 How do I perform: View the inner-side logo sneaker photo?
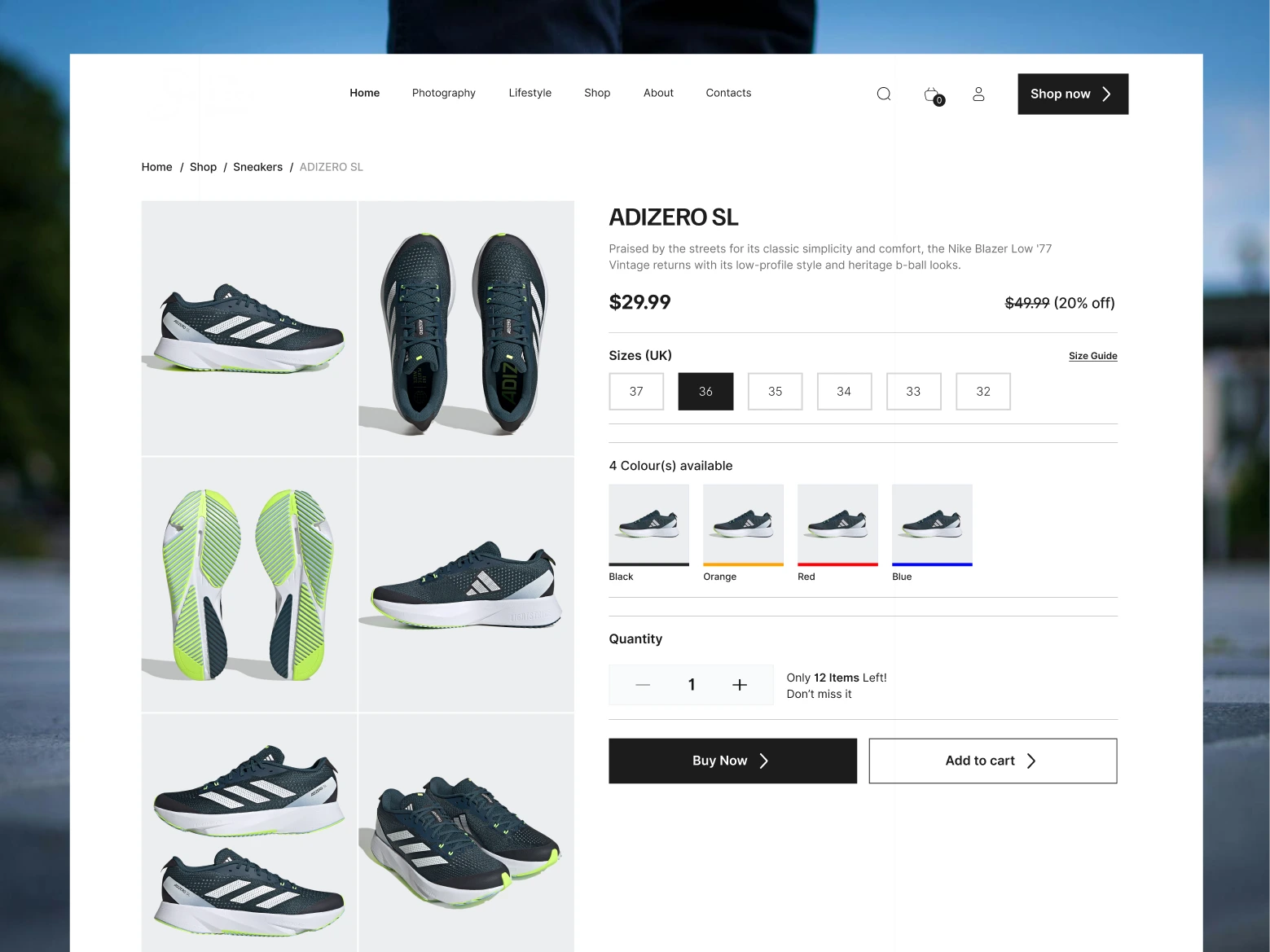466,585
